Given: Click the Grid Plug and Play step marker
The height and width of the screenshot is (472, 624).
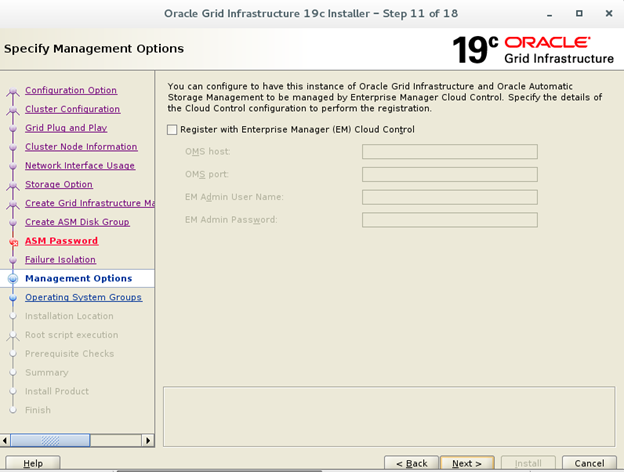Looking at the screenshot, I should point(13,129).
